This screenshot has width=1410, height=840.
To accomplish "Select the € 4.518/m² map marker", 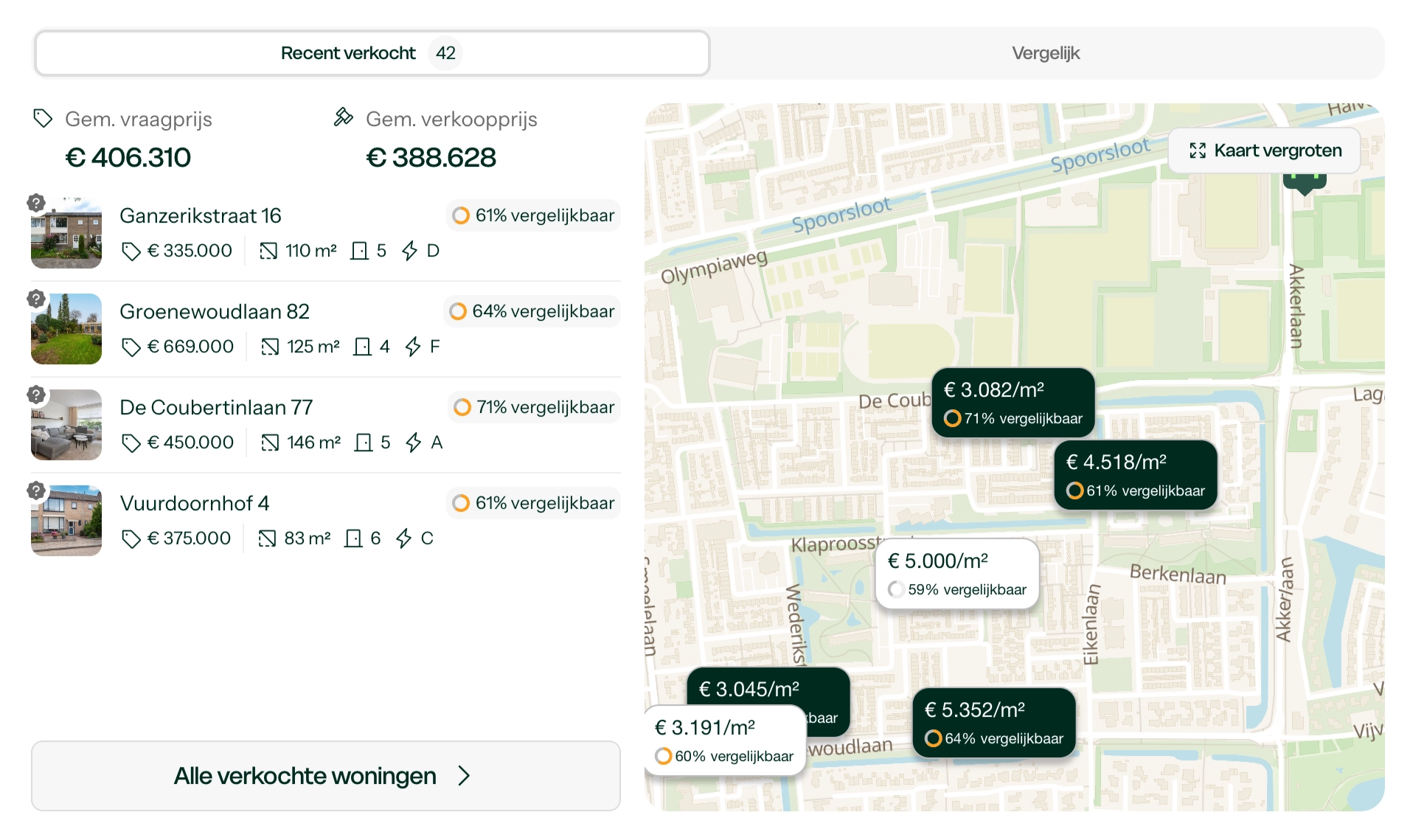I will click(x=1135, y=475).
